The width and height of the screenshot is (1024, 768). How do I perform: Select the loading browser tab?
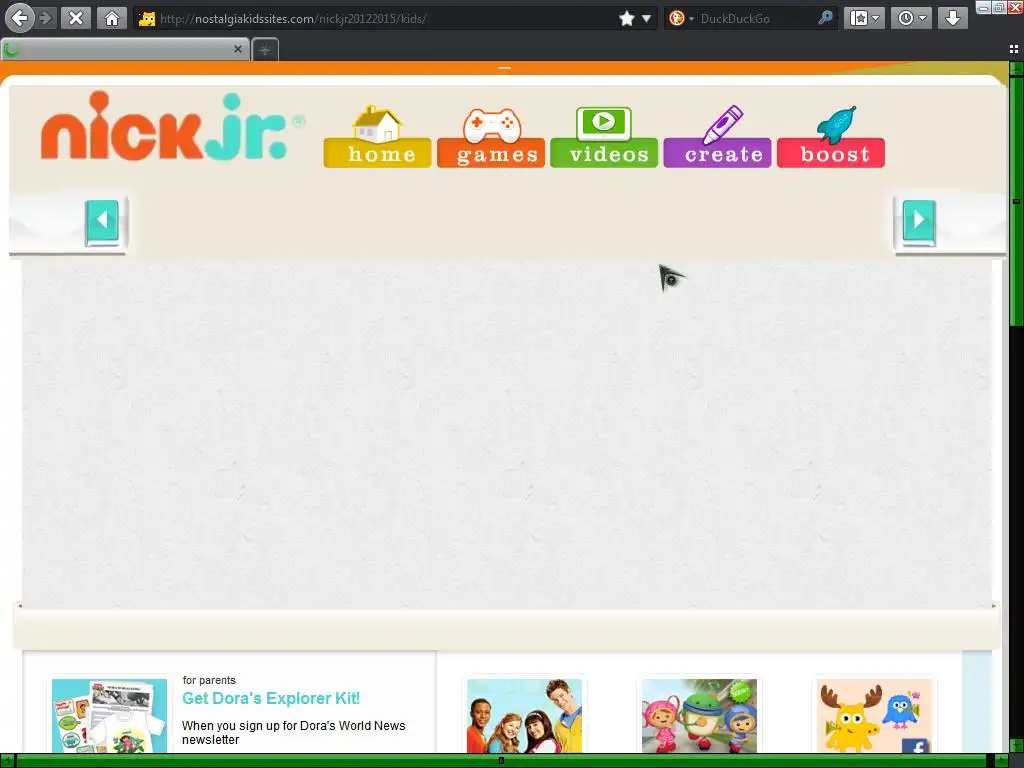125,49
